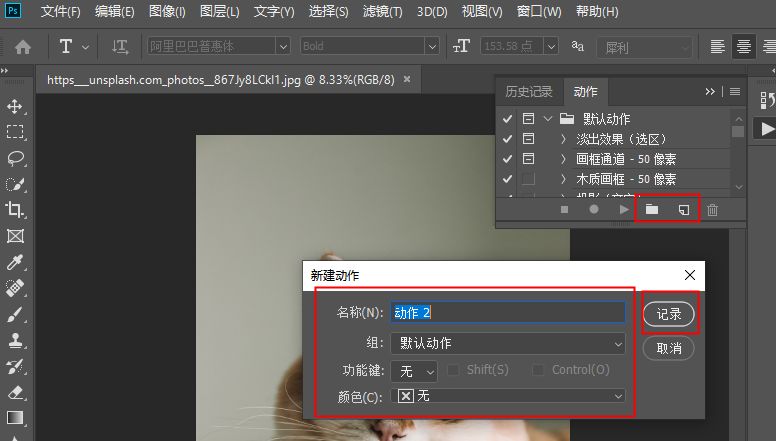776x441 pixels.
Task: Click the 取消 button
Action: [x=669, y=348]
